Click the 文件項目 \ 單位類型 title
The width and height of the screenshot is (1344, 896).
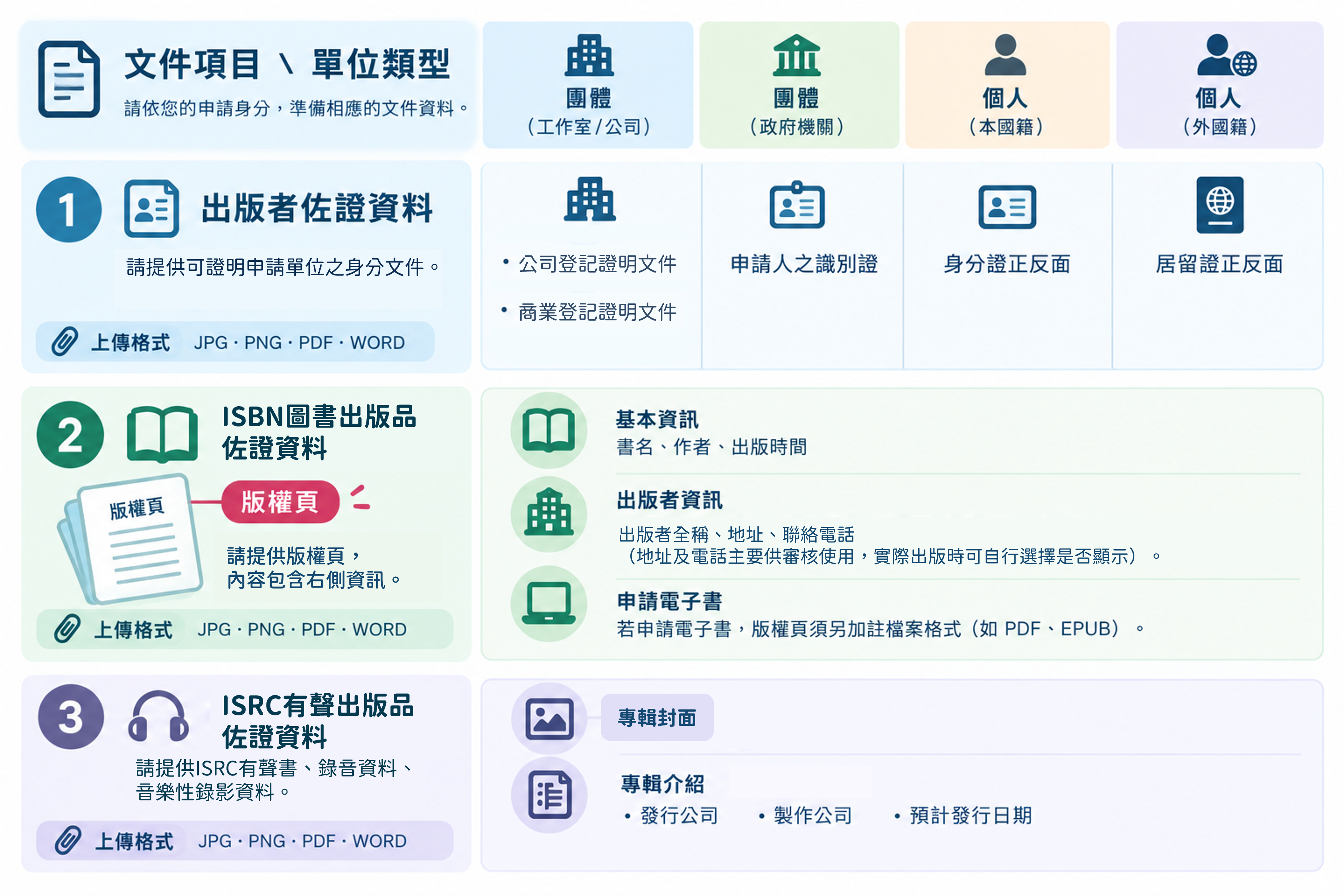[x=287, y=63]
